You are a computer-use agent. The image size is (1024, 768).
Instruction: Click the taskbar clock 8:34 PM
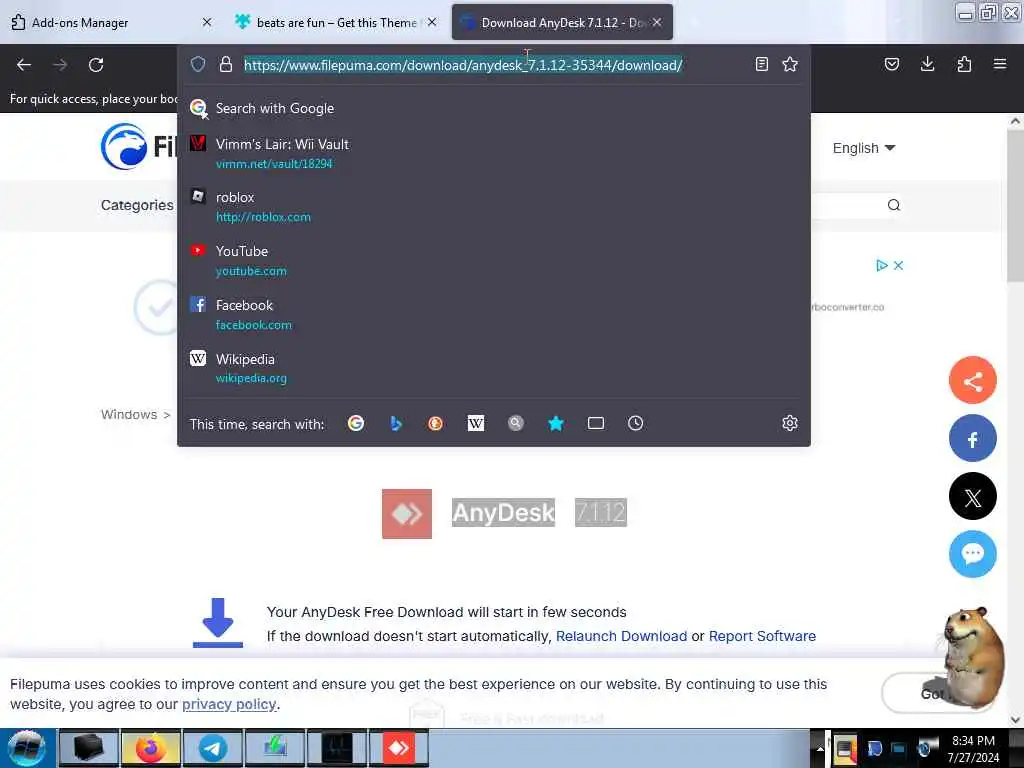(x=973, y=748)
